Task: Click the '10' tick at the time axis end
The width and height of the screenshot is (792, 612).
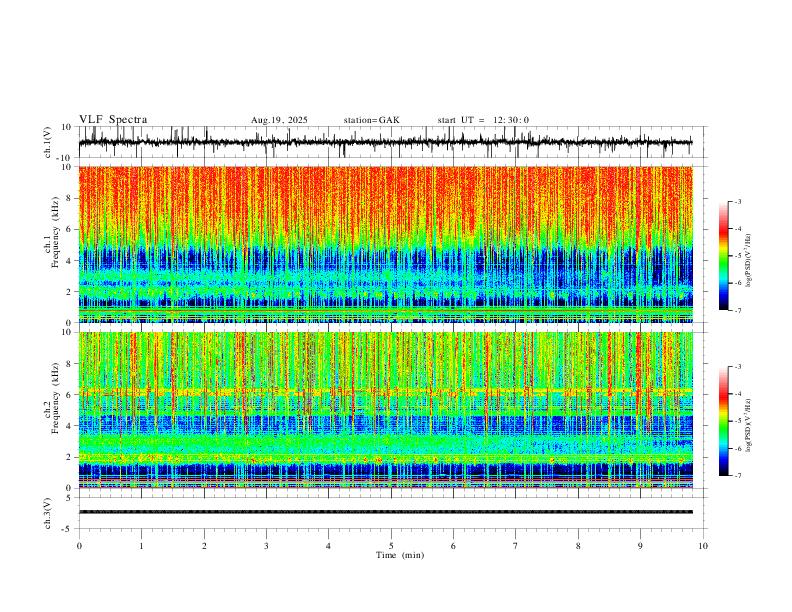Action: click(703, 546)
